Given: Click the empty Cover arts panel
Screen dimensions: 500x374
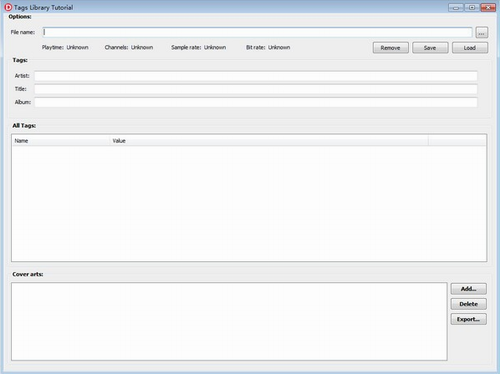Looking at the screenshot, I should 229,322.
